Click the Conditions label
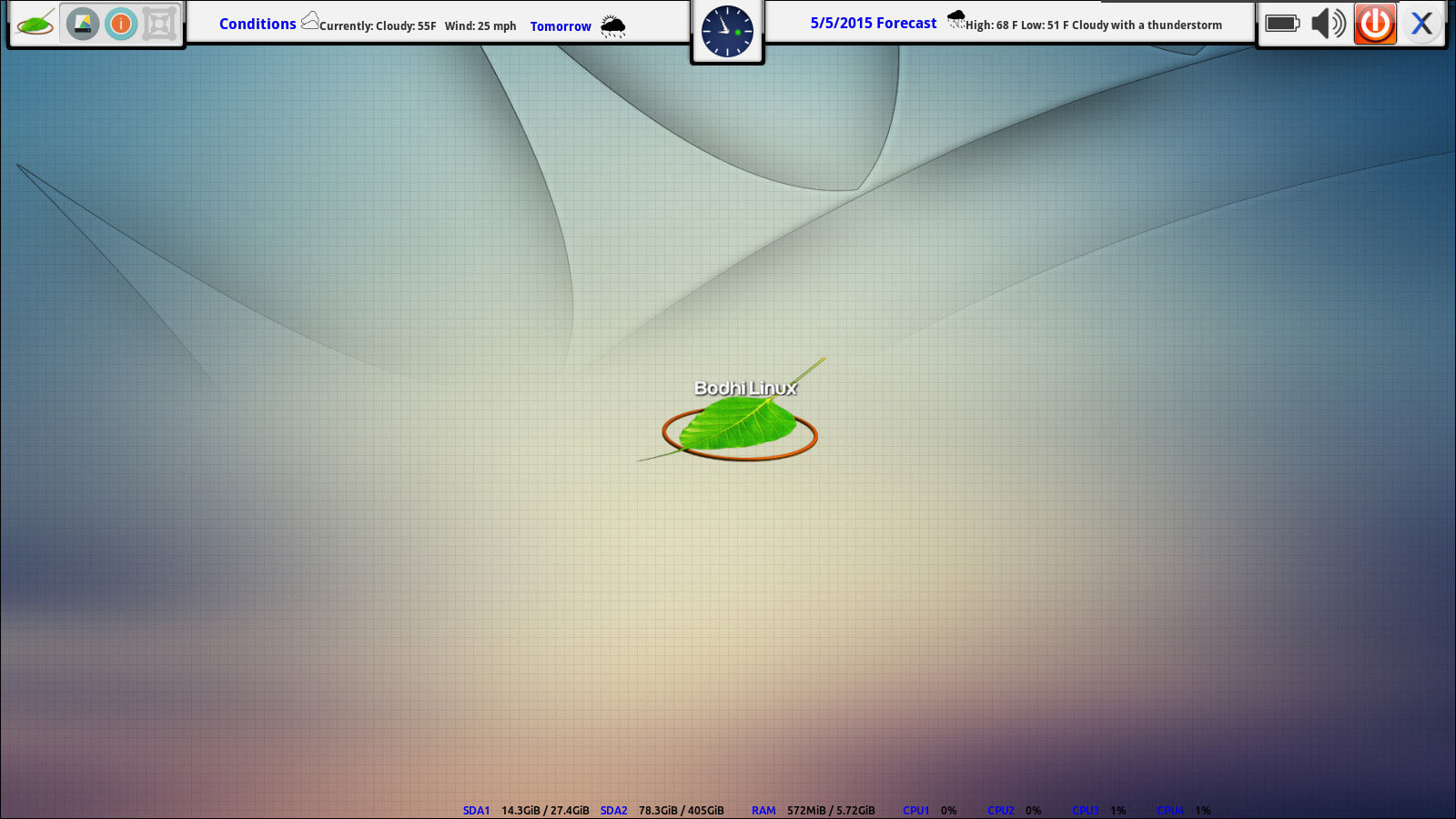 [x=258, y=23]
